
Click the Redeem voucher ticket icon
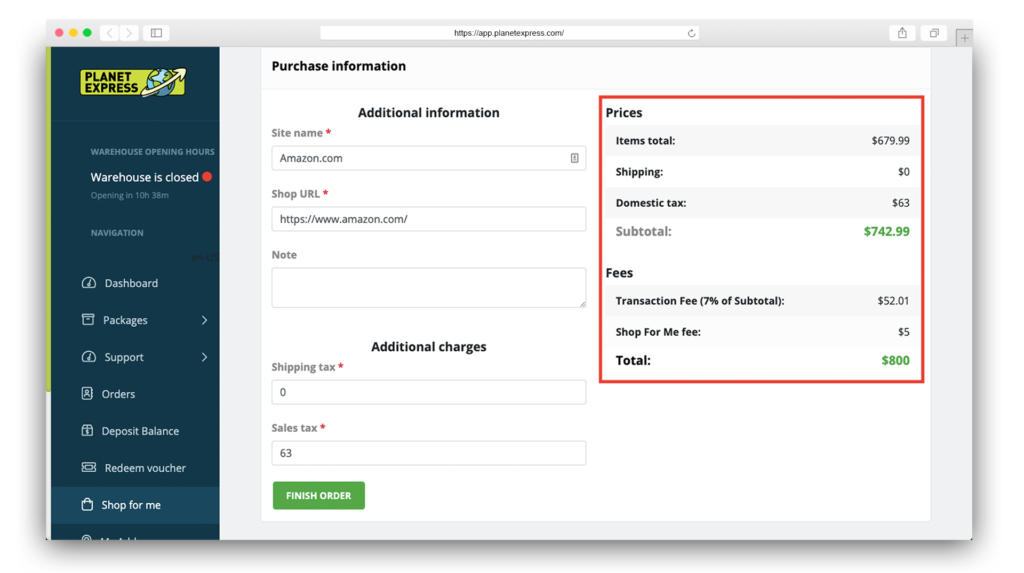tap(88, 467)
